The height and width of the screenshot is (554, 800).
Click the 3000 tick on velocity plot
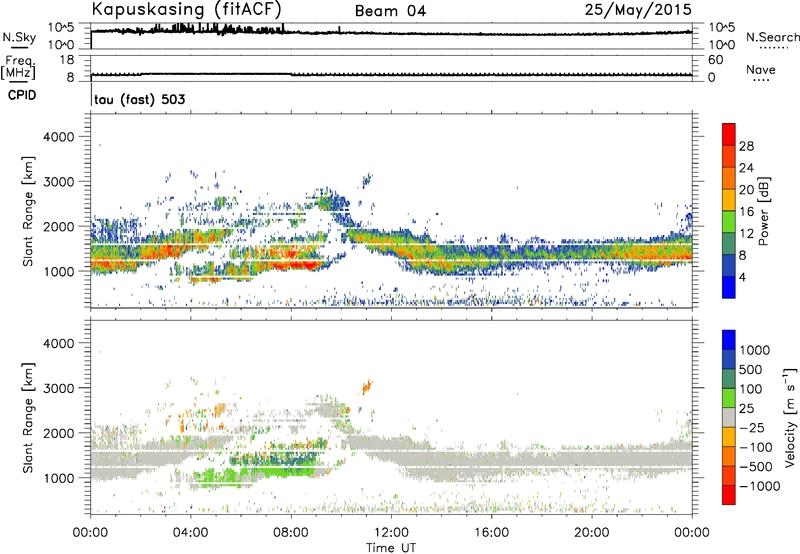59,388
